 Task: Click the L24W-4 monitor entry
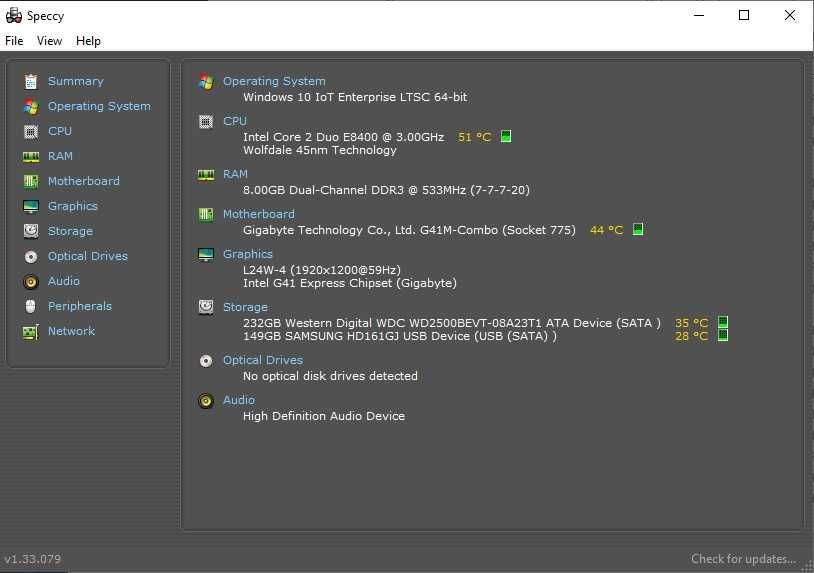[x=322, y=270]
